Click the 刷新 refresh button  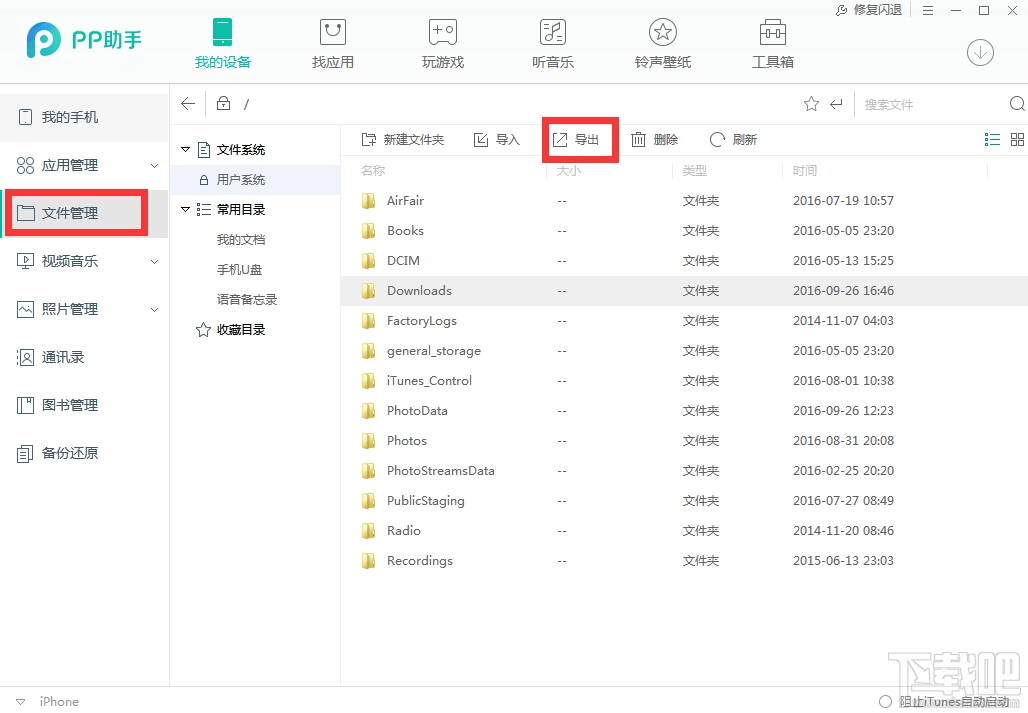point(733,139)
